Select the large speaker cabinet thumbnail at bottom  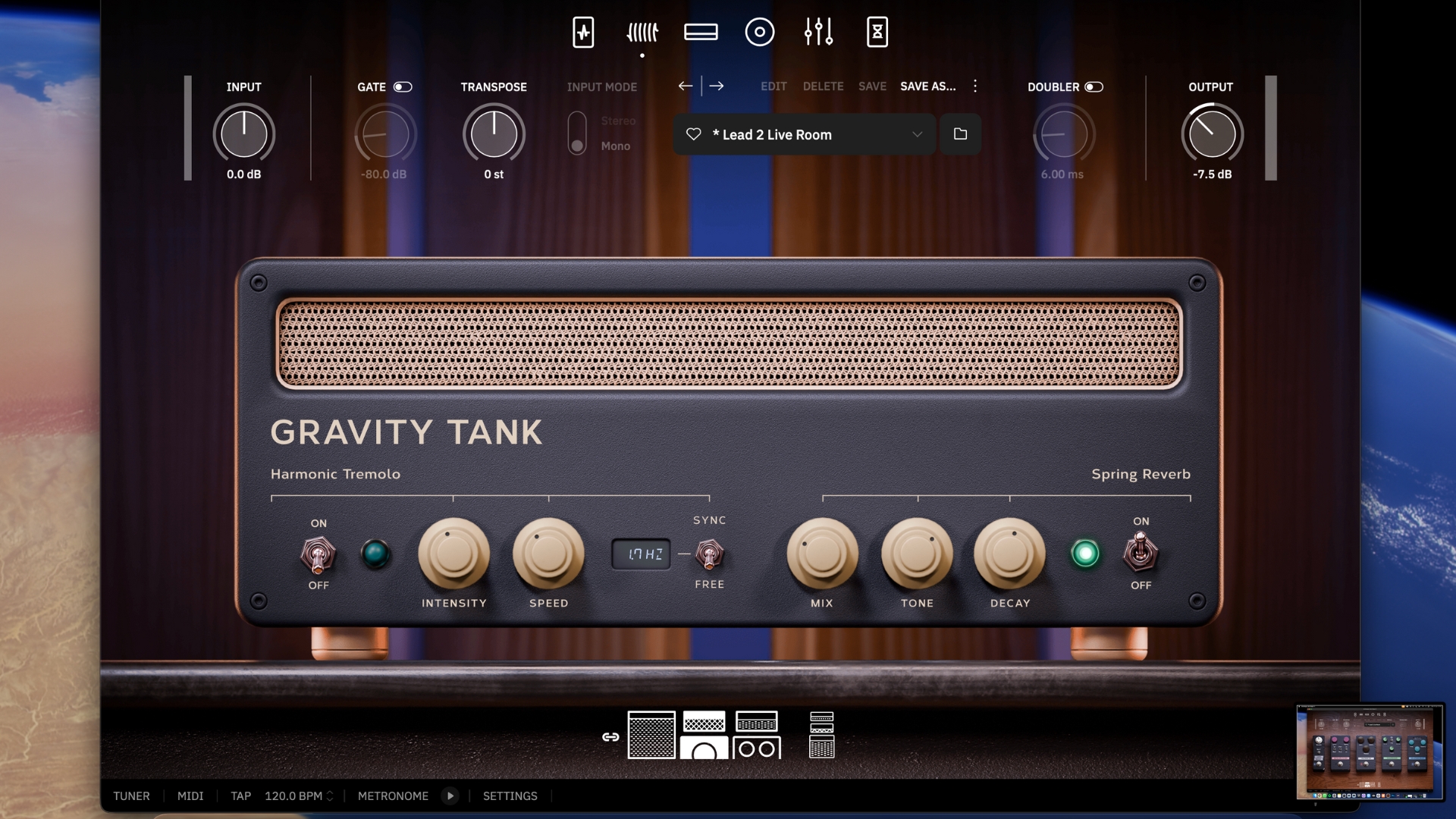pyautogui.click(x=651, y=735)
